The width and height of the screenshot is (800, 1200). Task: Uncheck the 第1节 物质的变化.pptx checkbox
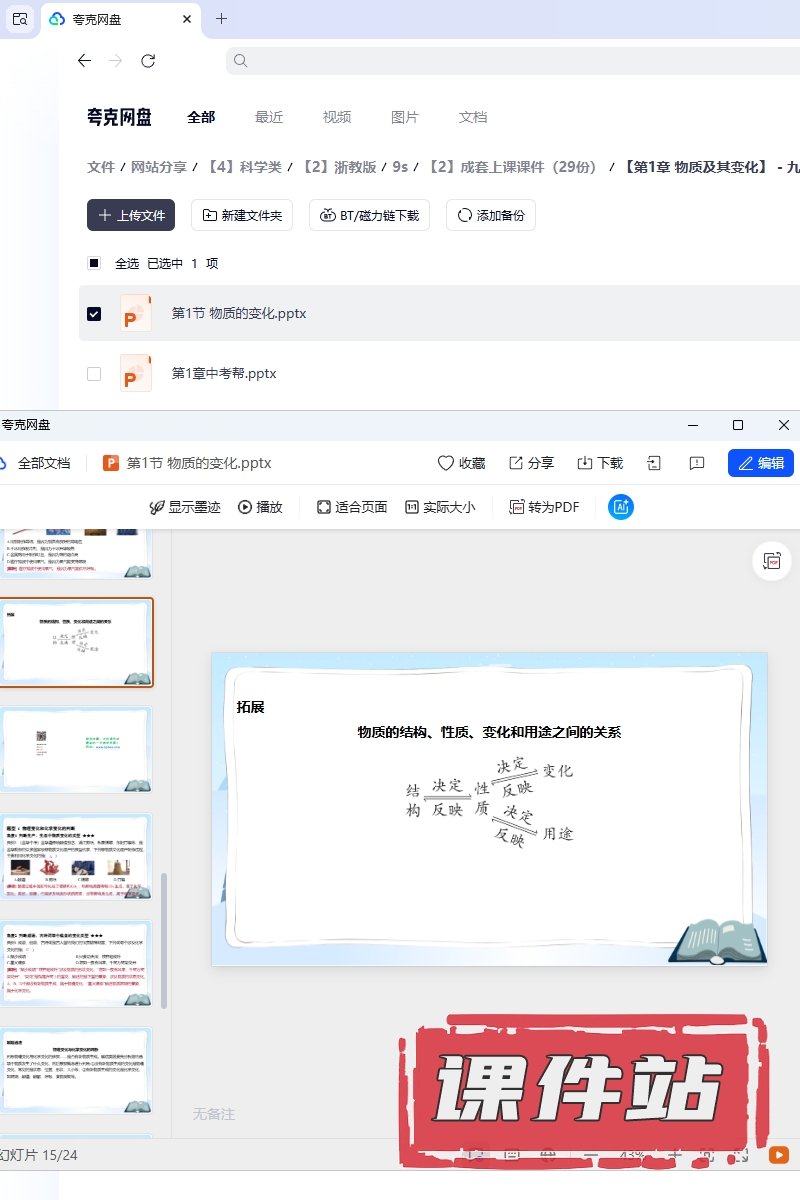click(94, 314)
